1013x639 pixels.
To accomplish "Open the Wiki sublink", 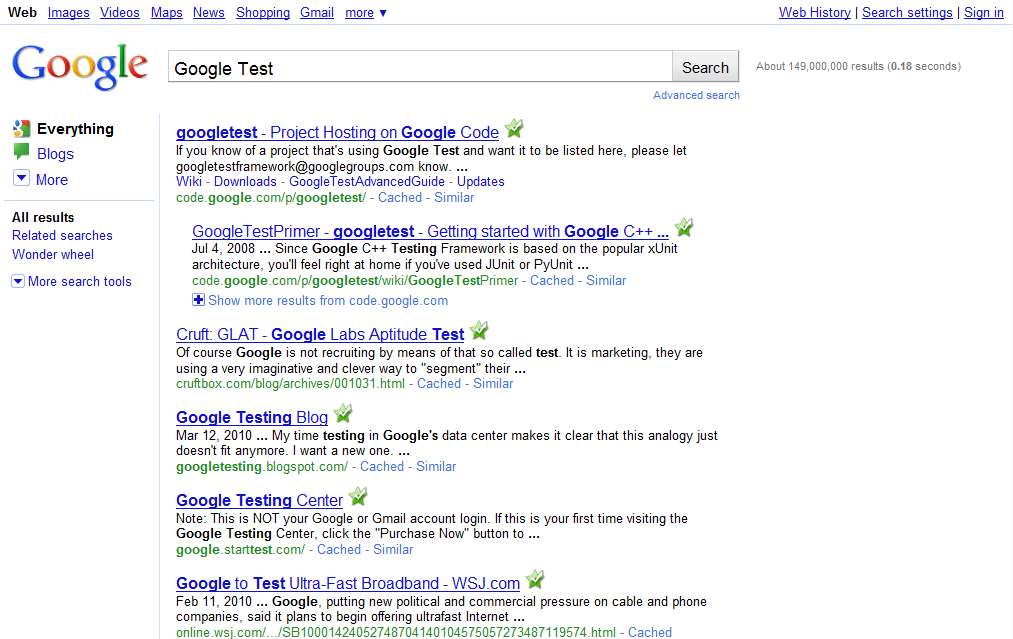I will click(189, 182).
